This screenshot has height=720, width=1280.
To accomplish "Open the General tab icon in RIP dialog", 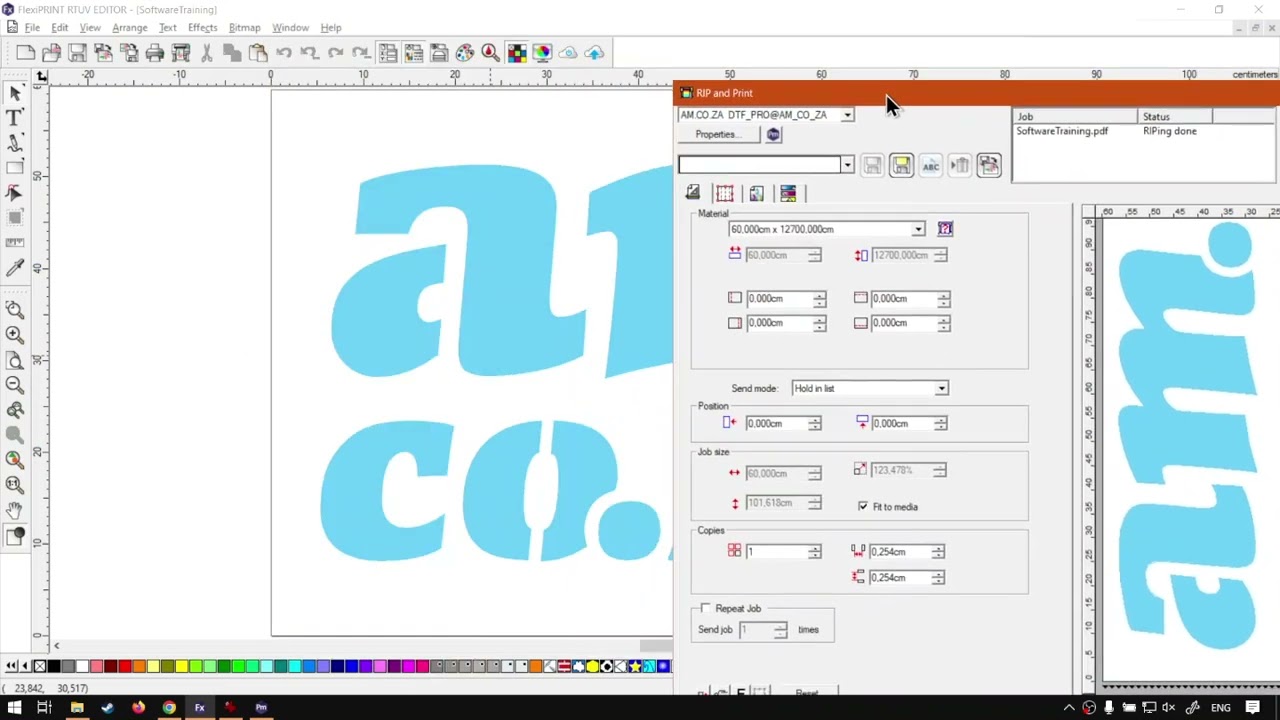I will pyautogui.click(x=693, y=193).
